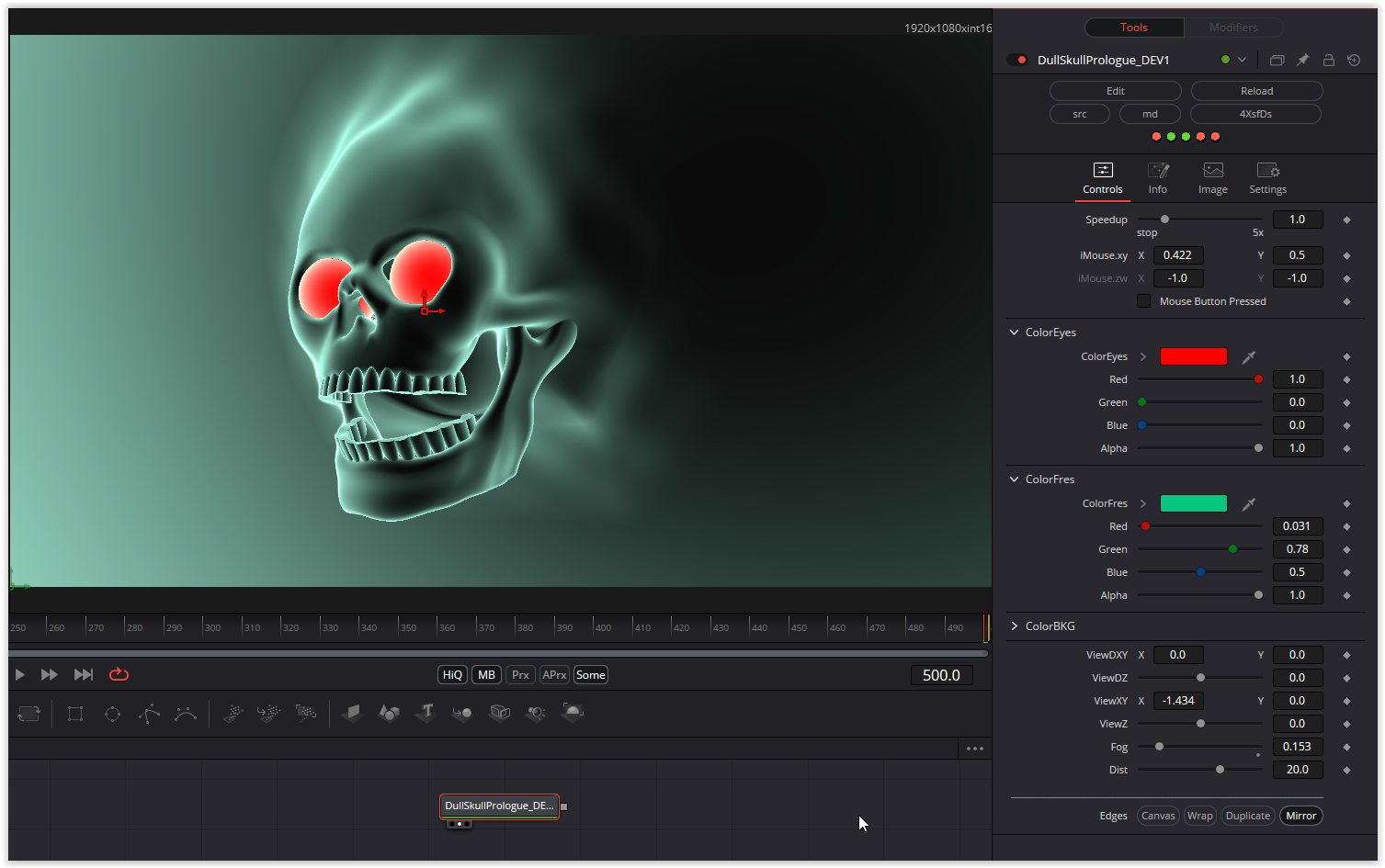Toggle the DullSkullPrologue_DEV1 enable switch
Viewport: 1385px width, 868px height.
pos(1016,61)
